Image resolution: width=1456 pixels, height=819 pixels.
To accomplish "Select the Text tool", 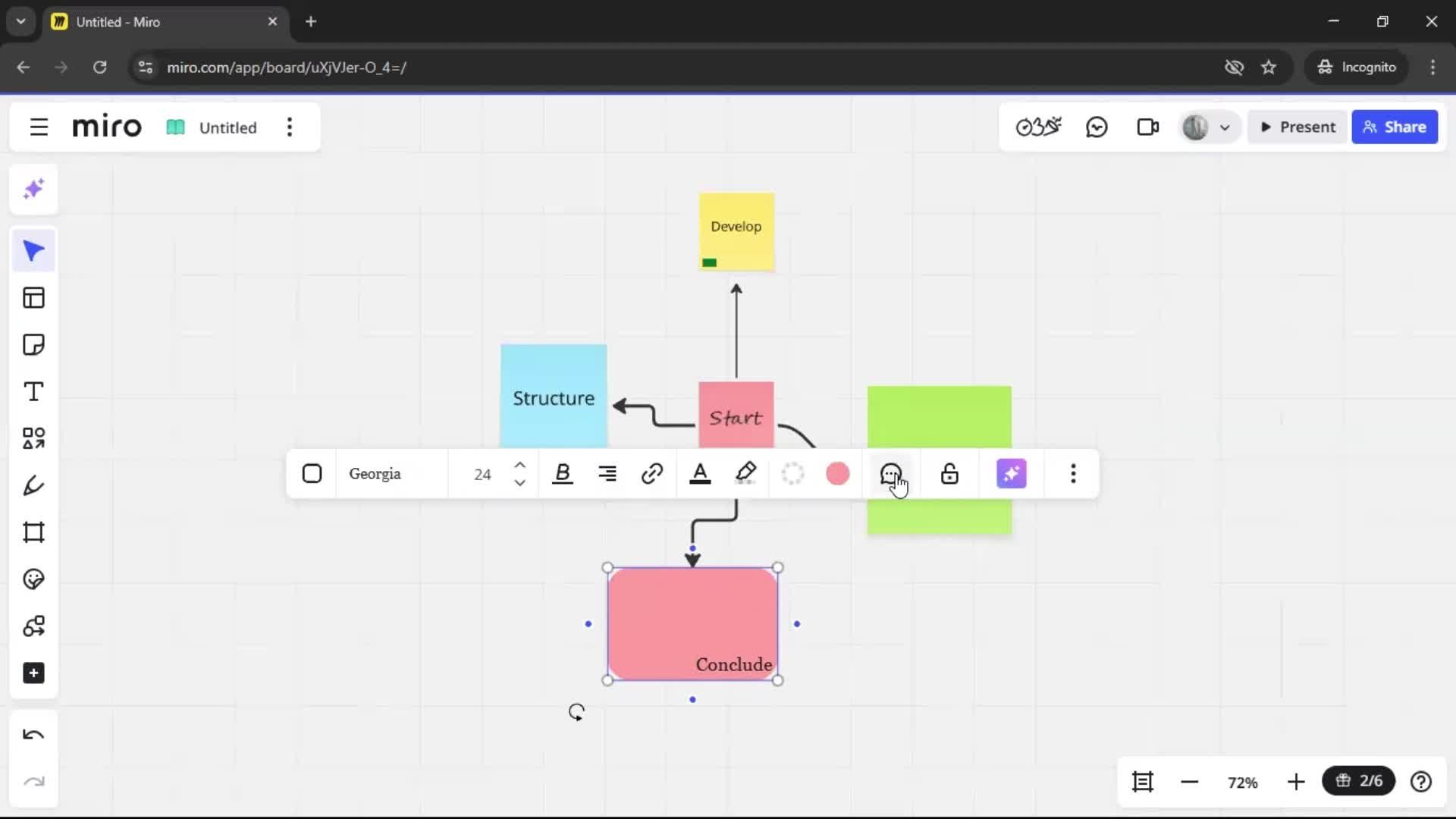I will point(33,392).
